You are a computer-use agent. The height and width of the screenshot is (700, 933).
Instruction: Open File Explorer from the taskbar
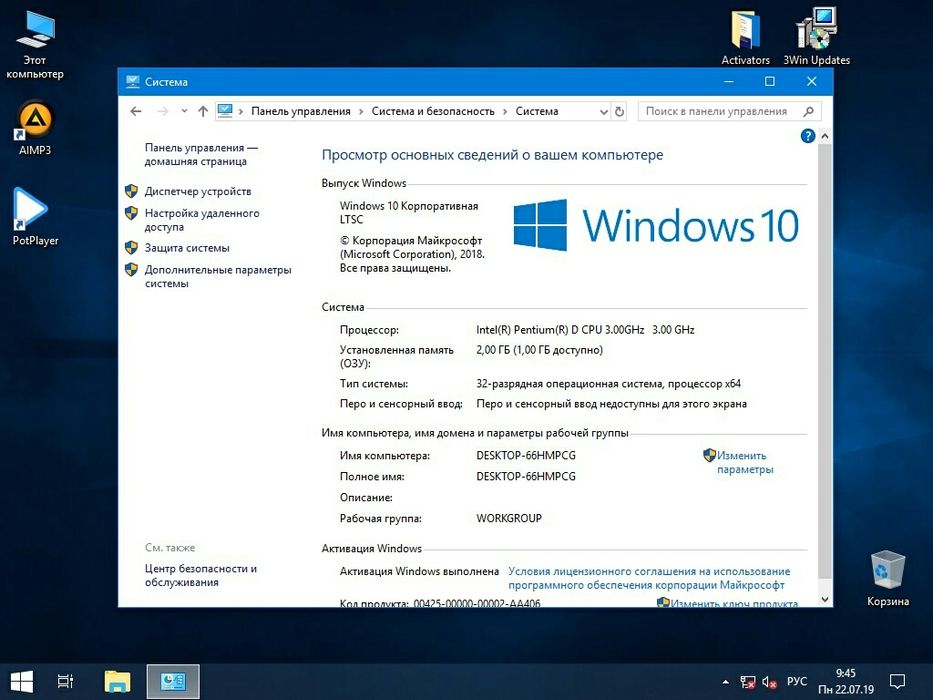coord(117,682)
